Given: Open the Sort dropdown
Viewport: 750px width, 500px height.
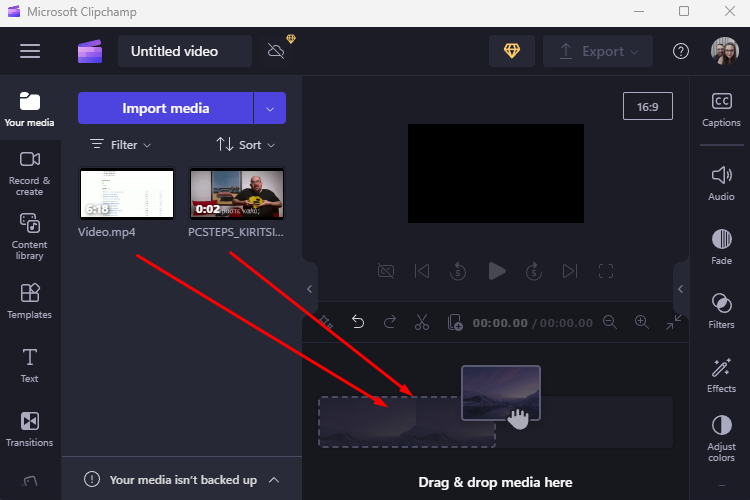Looking at the screenshot, I should (246, 144).
